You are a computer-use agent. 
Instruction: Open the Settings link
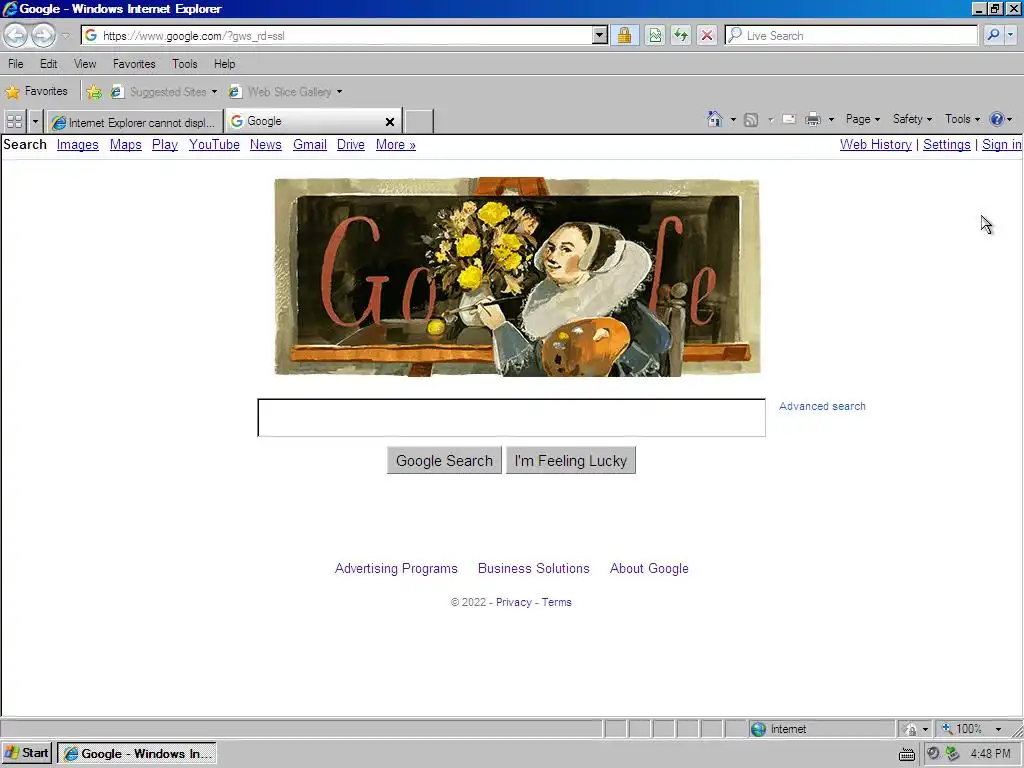(947, 145)
